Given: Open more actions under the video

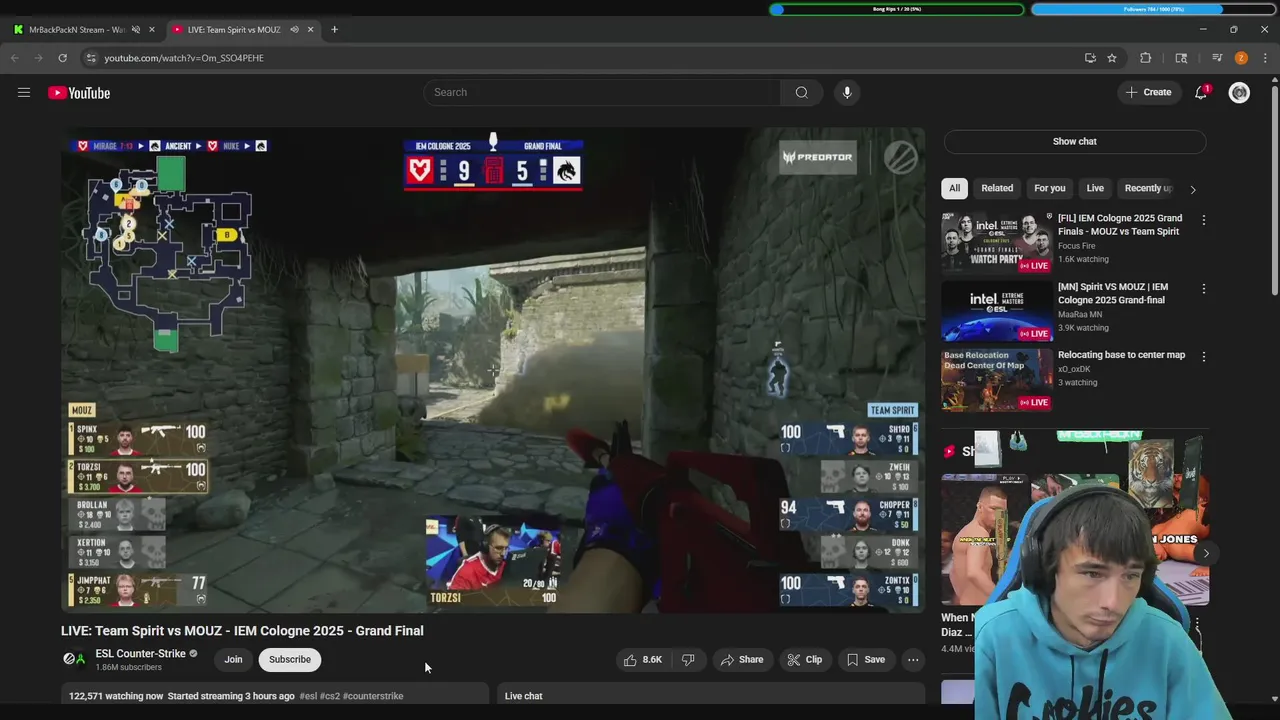Looking at the screenshot, I should (x=912, y=659).
